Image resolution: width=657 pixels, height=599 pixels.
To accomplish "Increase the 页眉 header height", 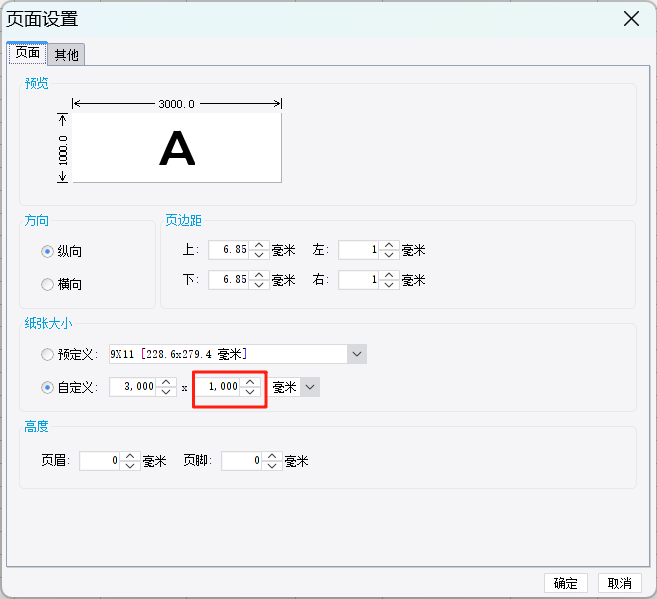I will (x=130, y=457).
